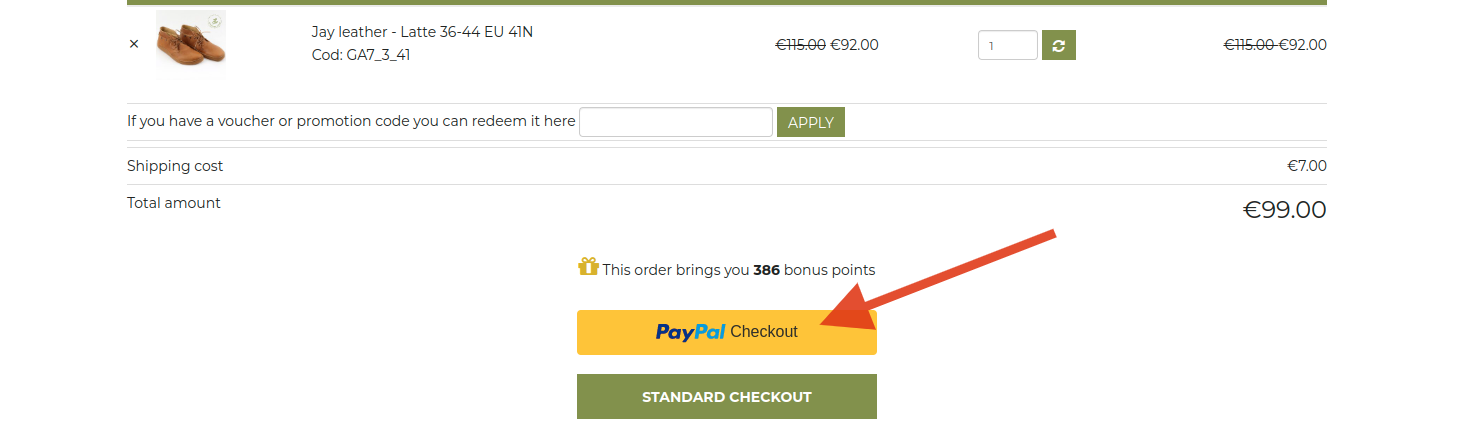The image size is (1475, 442).
Task: Apply the promotion code with APPLY
Action: (811, 122)
